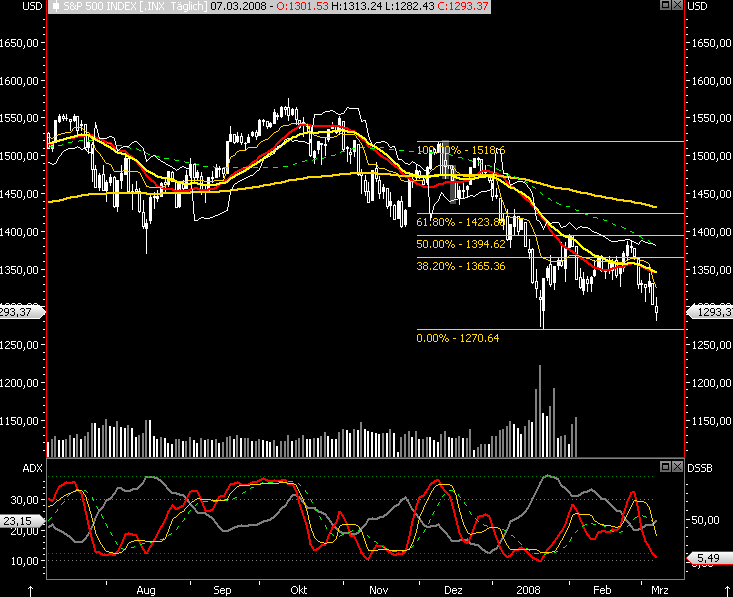Click the left current price marker 293,37
The image size is (733, 597).
(22, 312)
